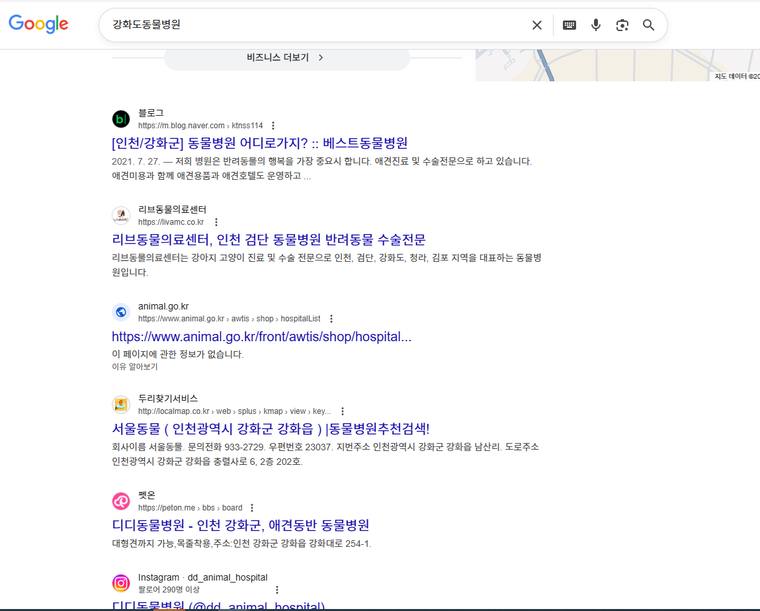
Task: Click the Naver blog favicon
Action: (121, 119)
